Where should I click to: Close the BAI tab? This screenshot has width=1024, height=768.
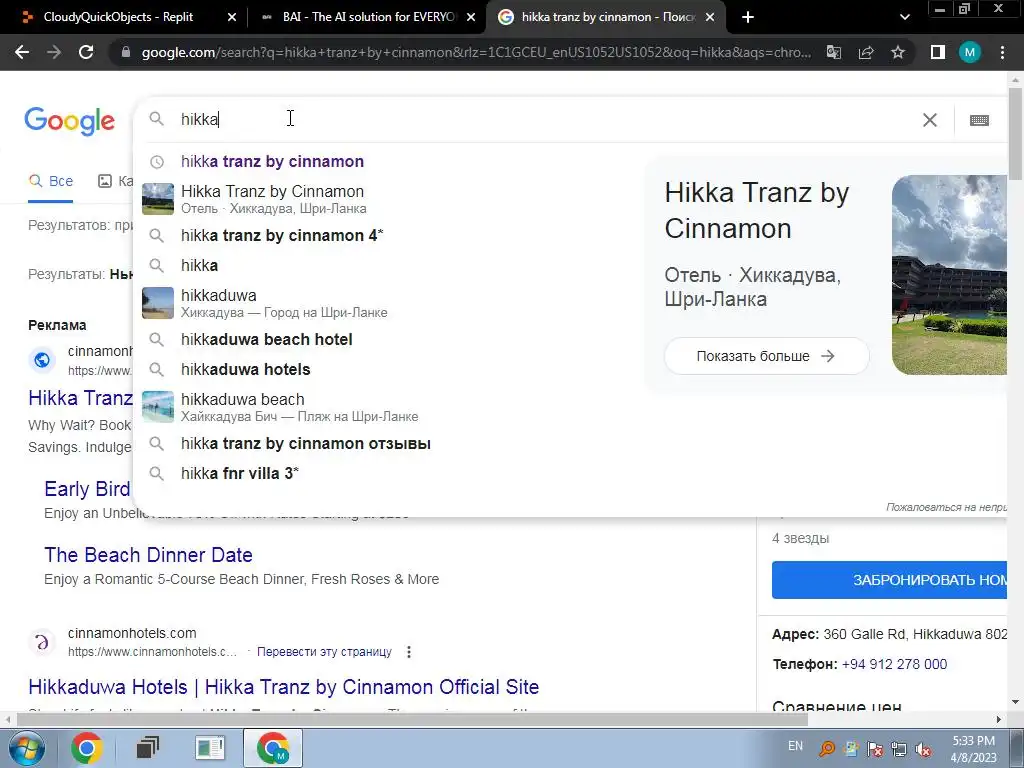point(470,17)
